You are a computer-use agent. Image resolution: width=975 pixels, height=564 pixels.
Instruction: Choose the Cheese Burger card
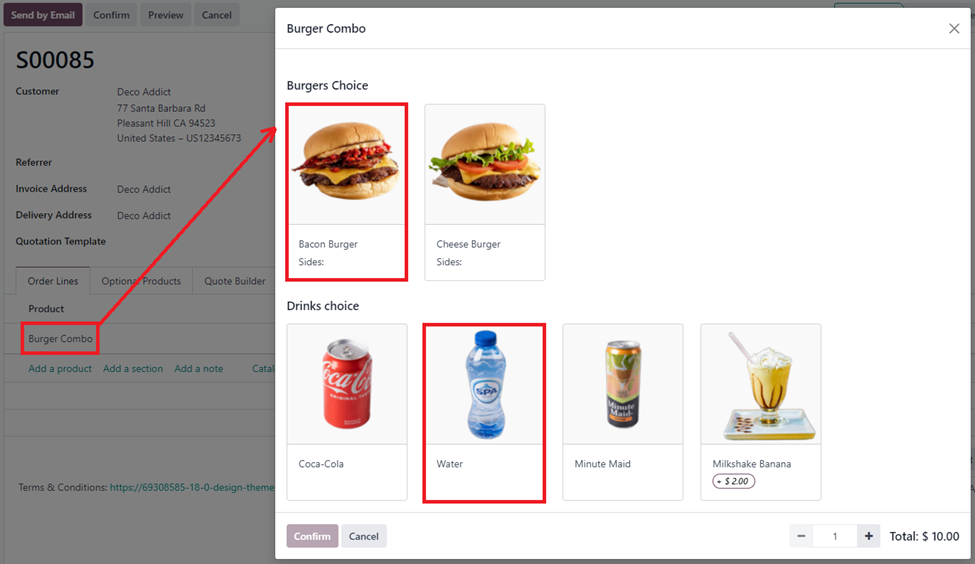[485, 192]
